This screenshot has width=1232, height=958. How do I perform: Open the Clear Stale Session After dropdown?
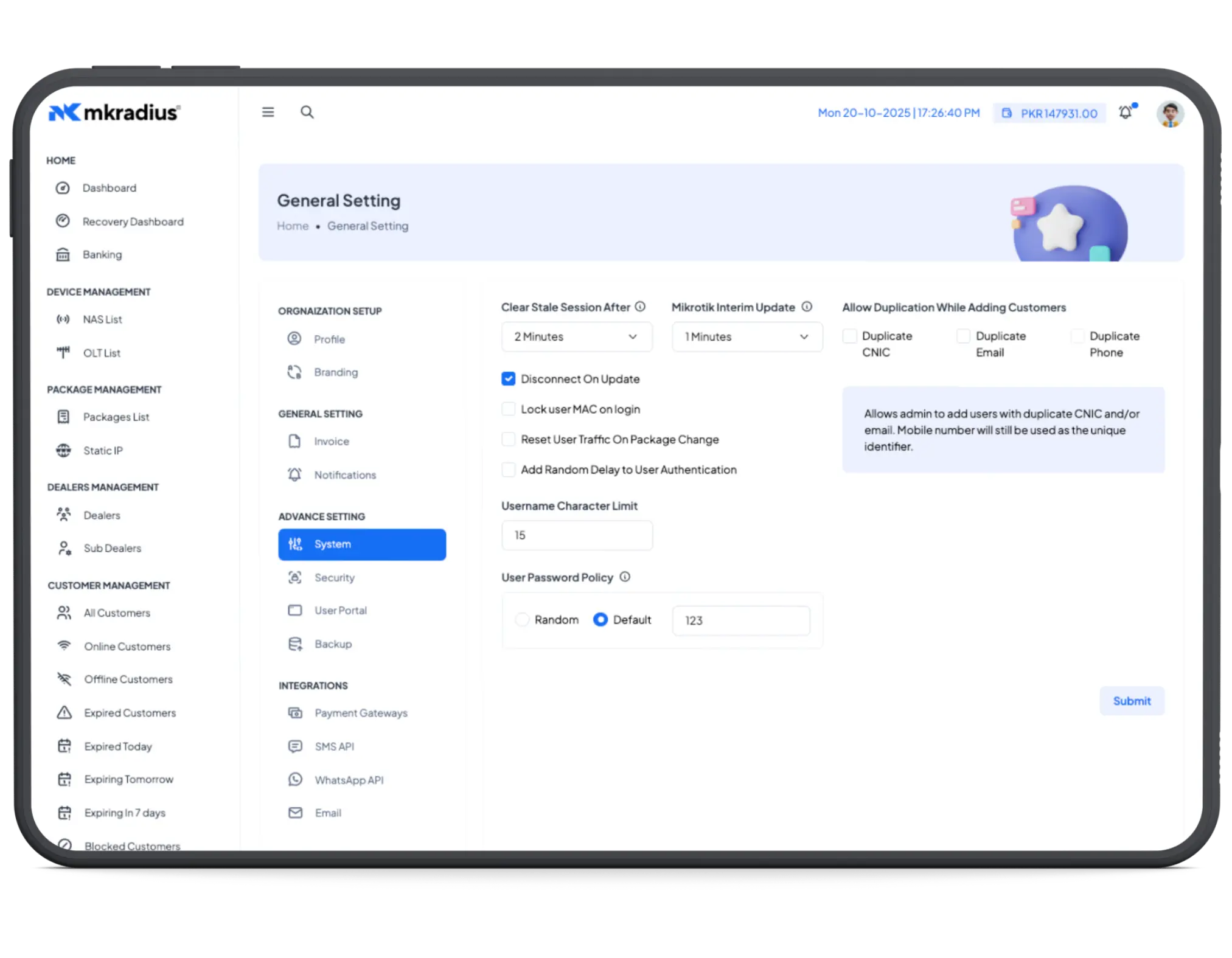click(x=576, y=336)
